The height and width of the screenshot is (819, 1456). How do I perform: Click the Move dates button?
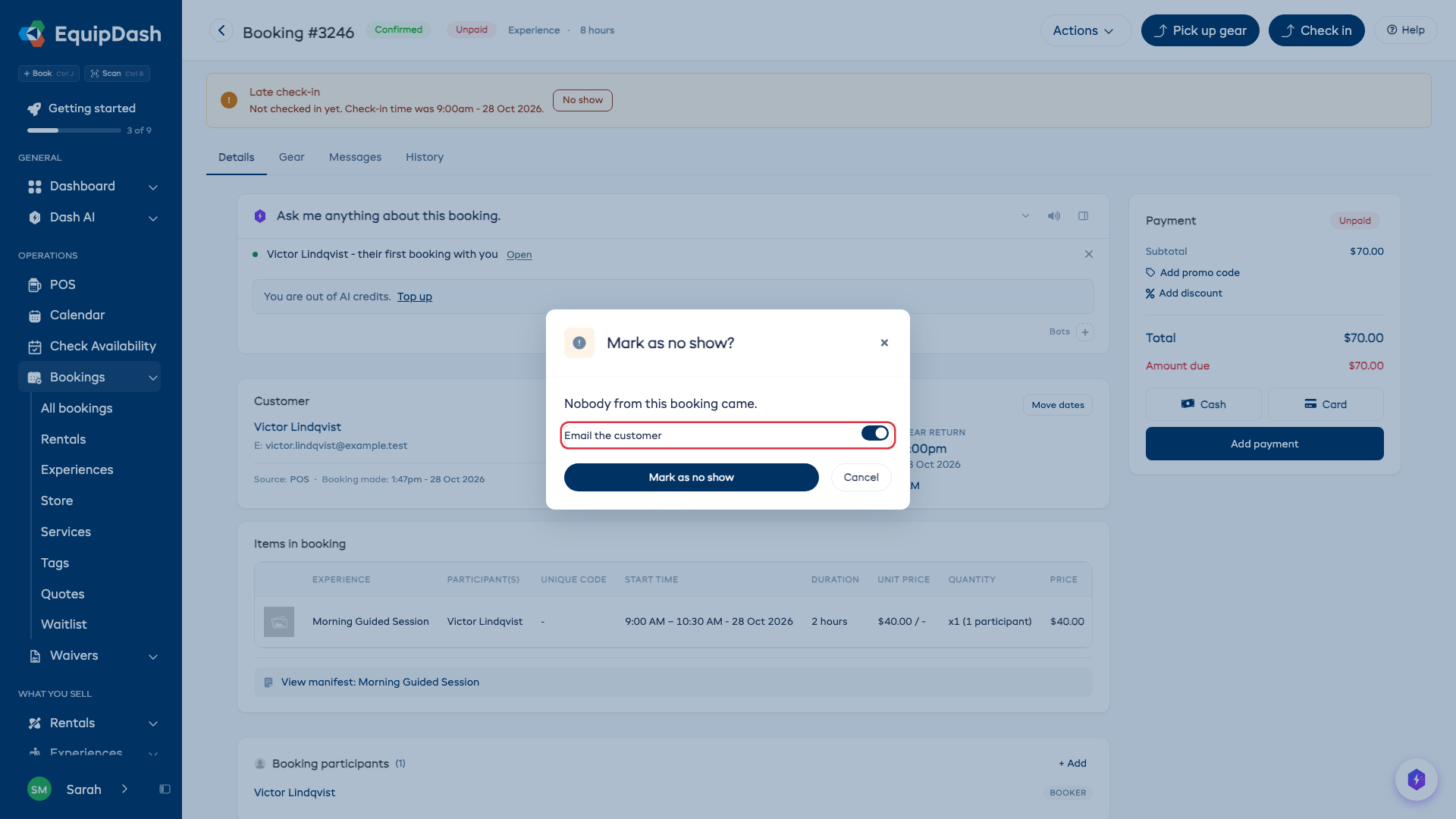[1057, 405]
